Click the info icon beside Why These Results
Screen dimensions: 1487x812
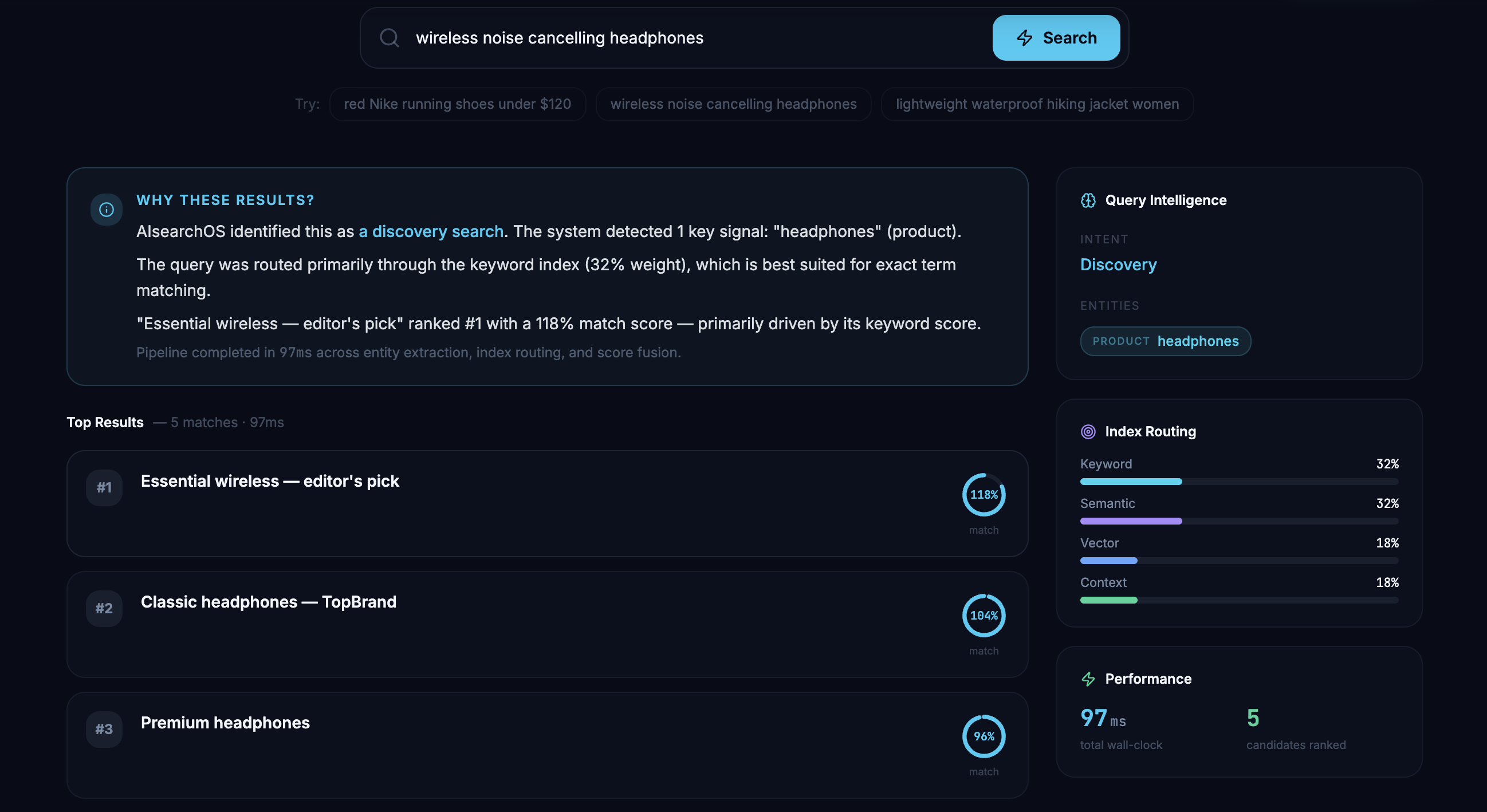click(106, 210)
